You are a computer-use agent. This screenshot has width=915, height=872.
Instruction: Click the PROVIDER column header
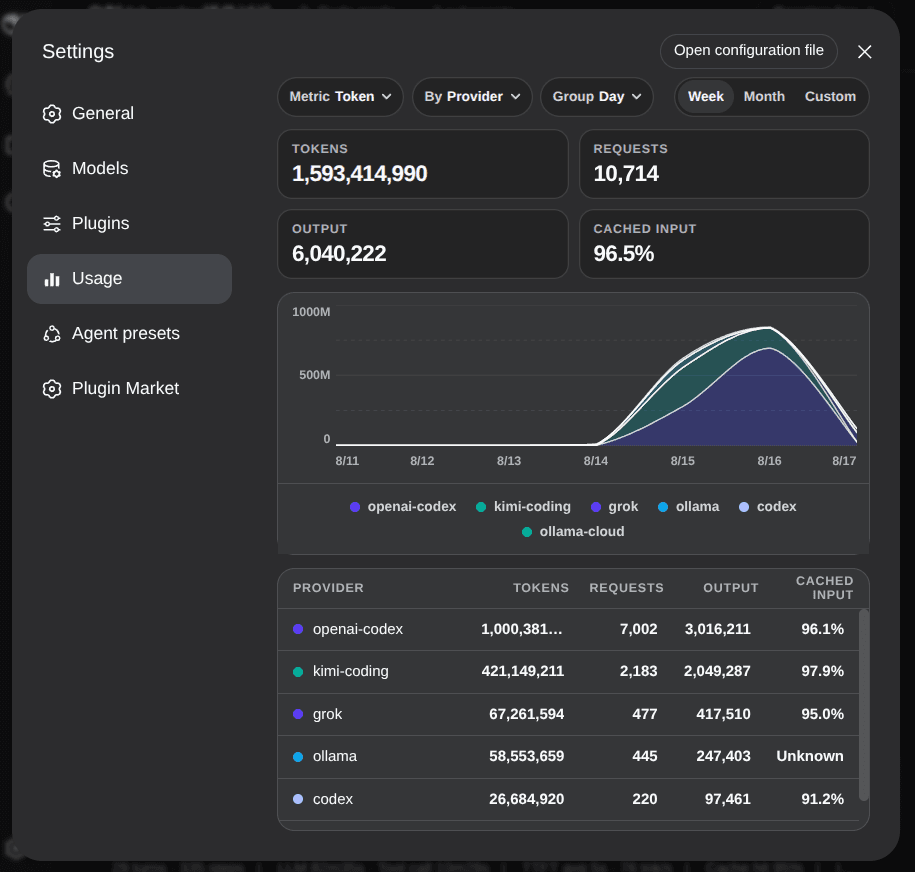point(328,588)
